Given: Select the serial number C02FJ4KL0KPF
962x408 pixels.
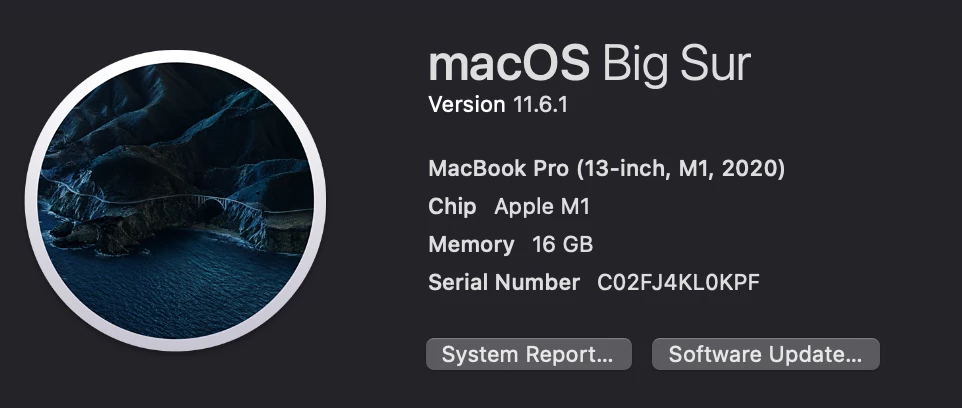Looking at the screenshot, I should pos(678,282).
